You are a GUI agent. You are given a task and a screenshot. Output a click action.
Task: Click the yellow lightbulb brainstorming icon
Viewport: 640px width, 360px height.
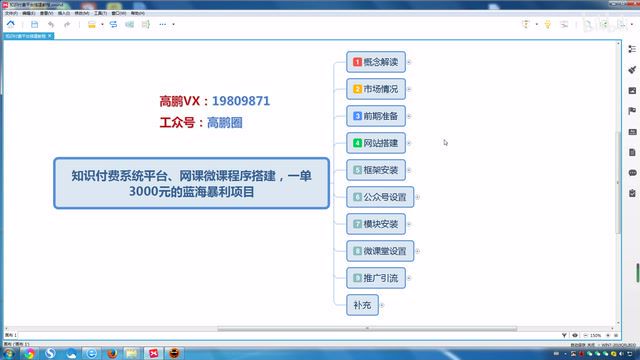click(x=548, y=24)
